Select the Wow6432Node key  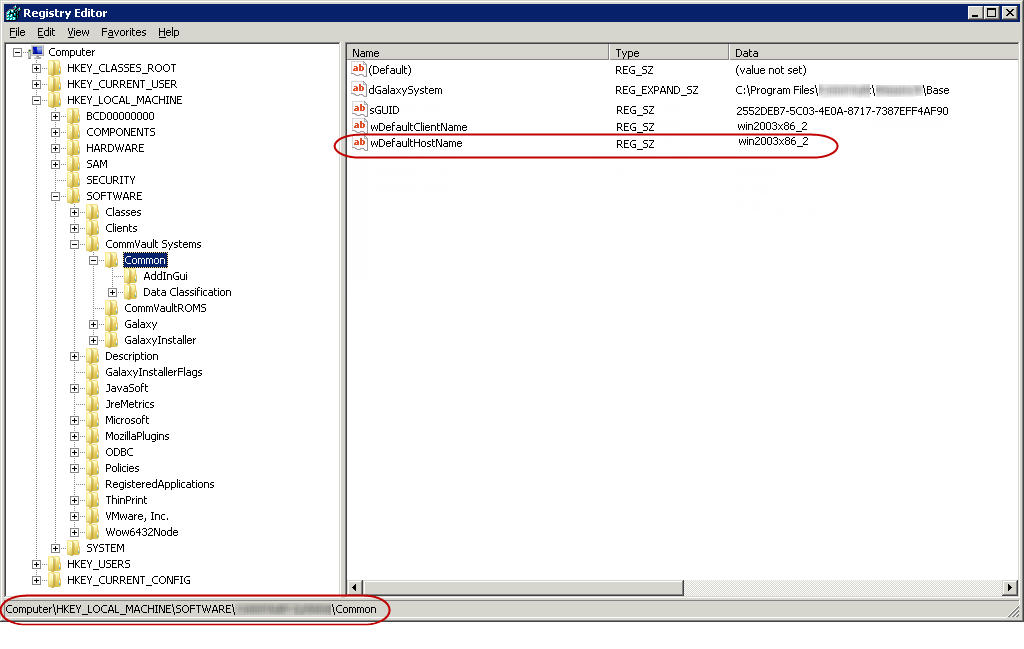coord(141,532)
